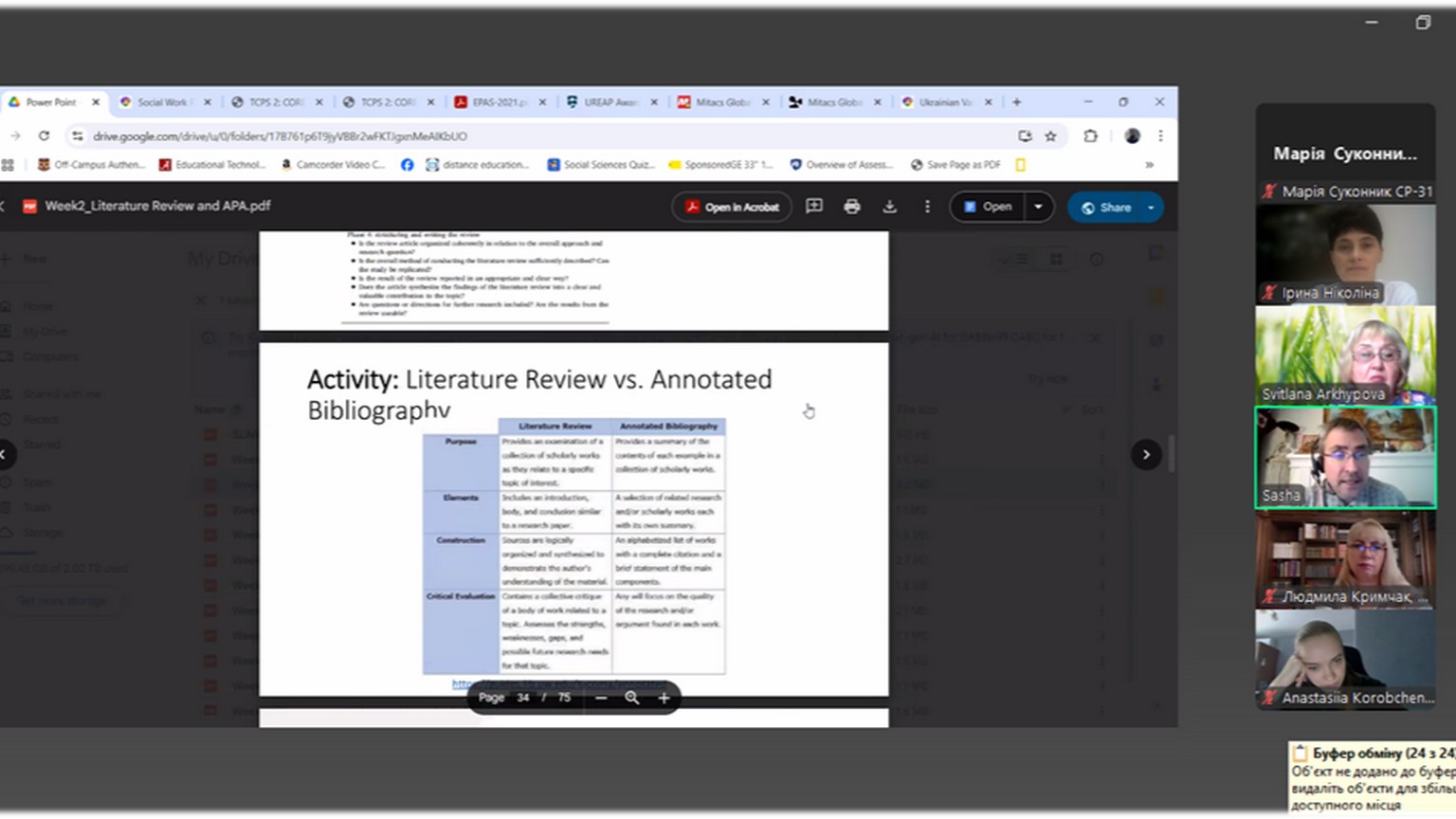
Task: Select Sasha's video thumbnail
Action: pyautogui.click(x=1345, y=459)
